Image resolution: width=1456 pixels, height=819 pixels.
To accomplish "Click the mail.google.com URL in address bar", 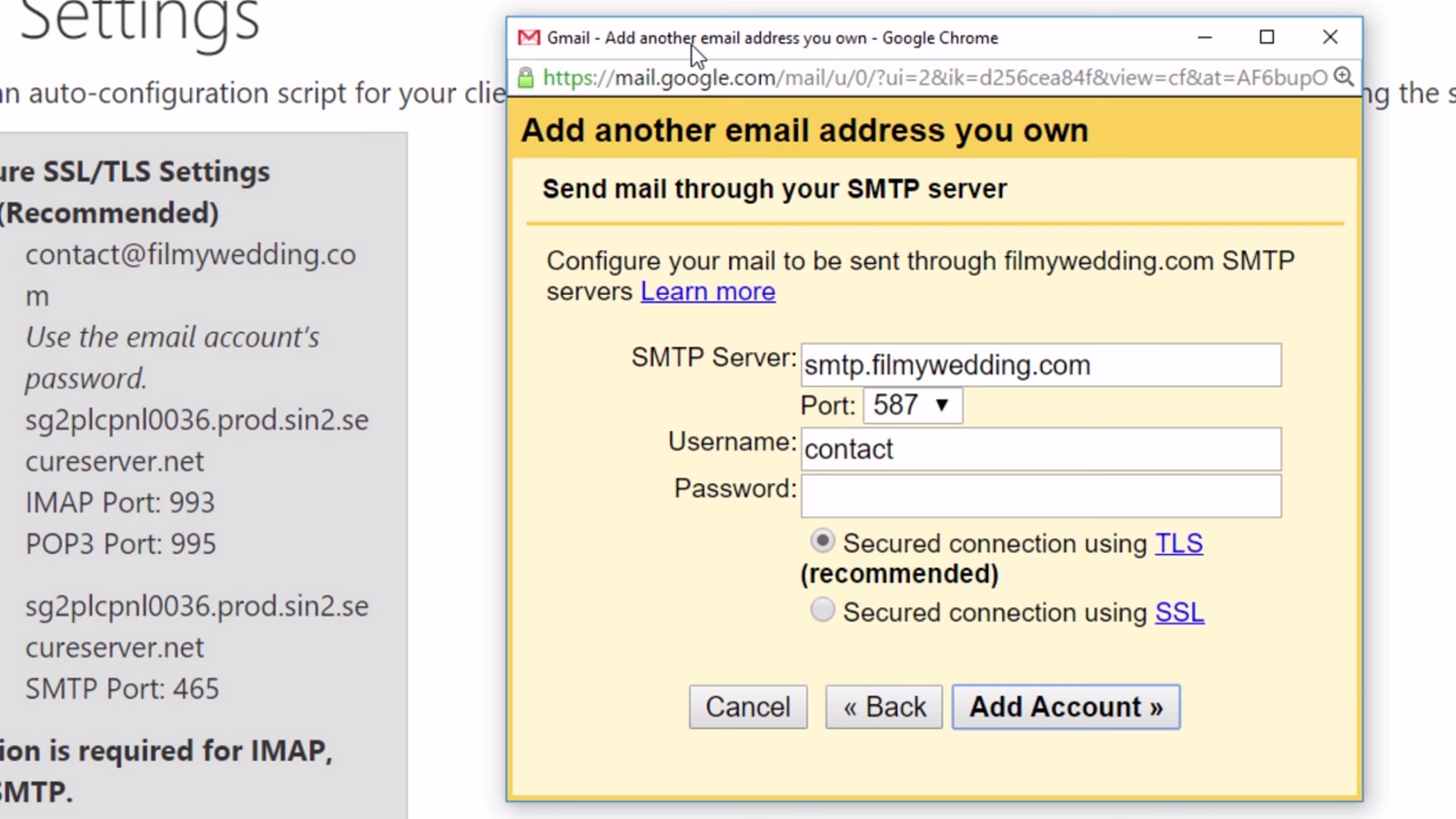I will click(x=935, y=77).
